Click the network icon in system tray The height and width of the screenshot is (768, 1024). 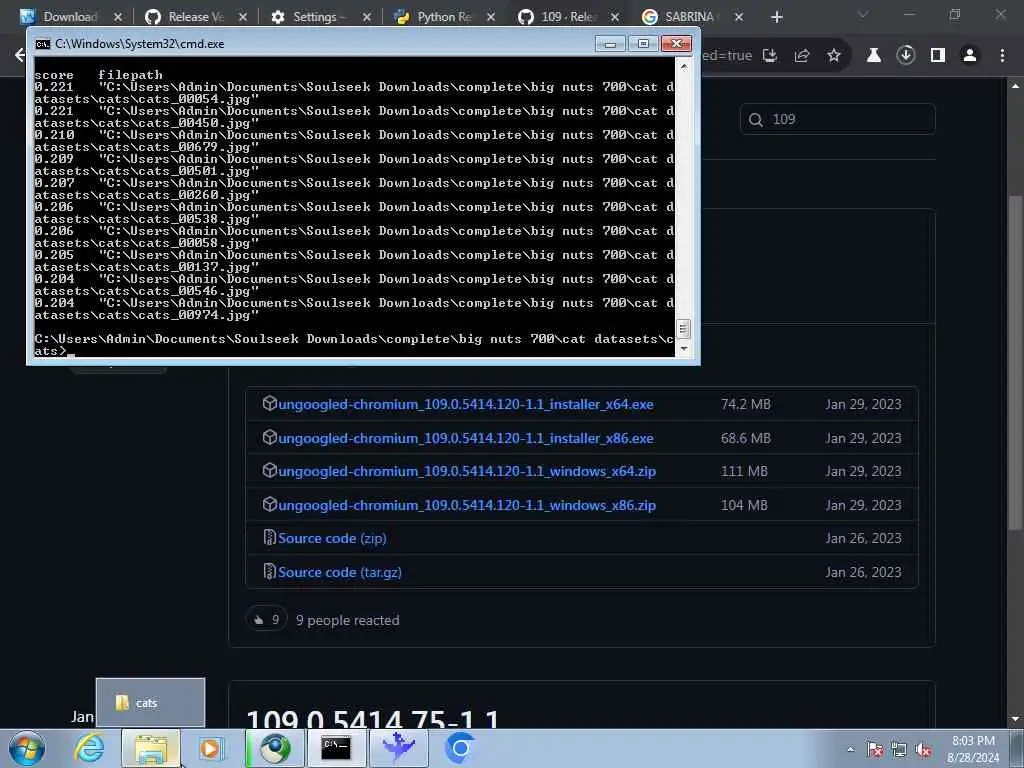tap(899, 750)
